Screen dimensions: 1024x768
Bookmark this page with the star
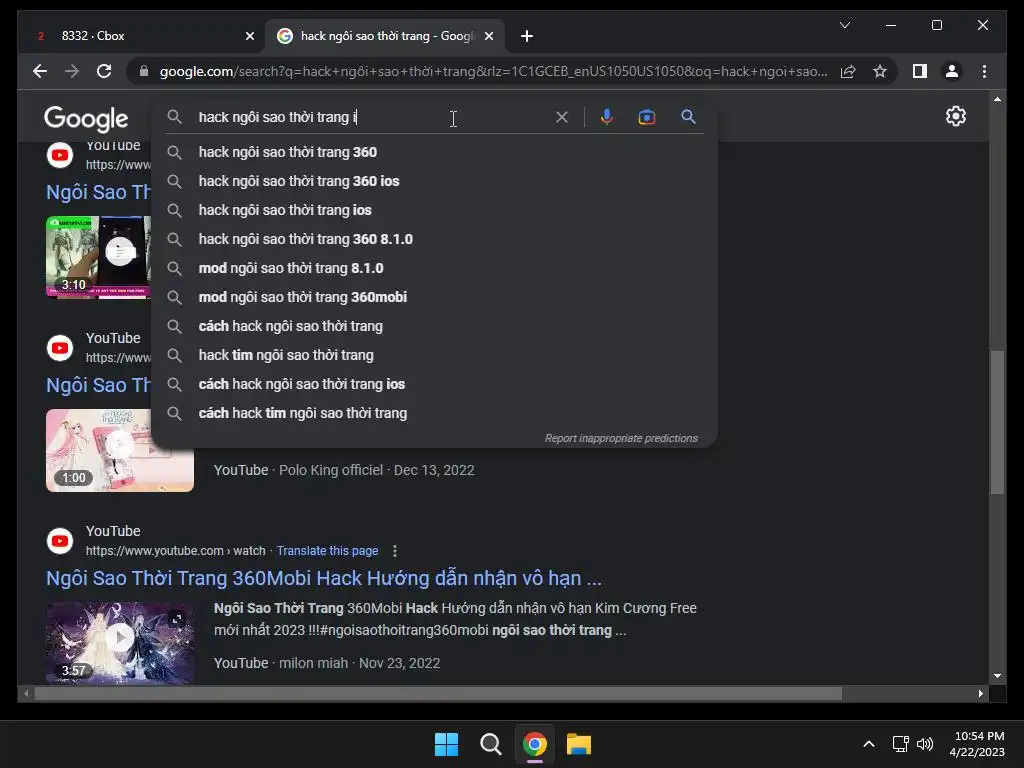click(x=880, y=71)
